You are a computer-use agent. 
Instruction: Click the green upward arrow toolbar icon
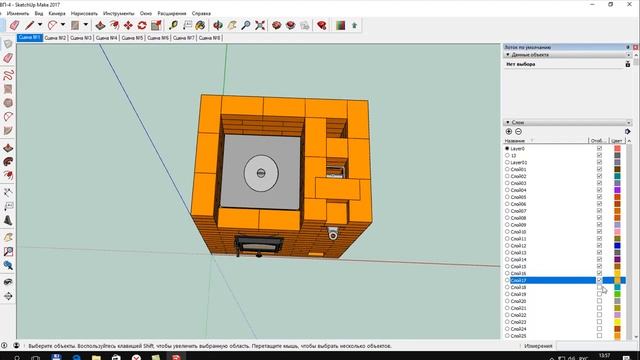coord(354,25)
